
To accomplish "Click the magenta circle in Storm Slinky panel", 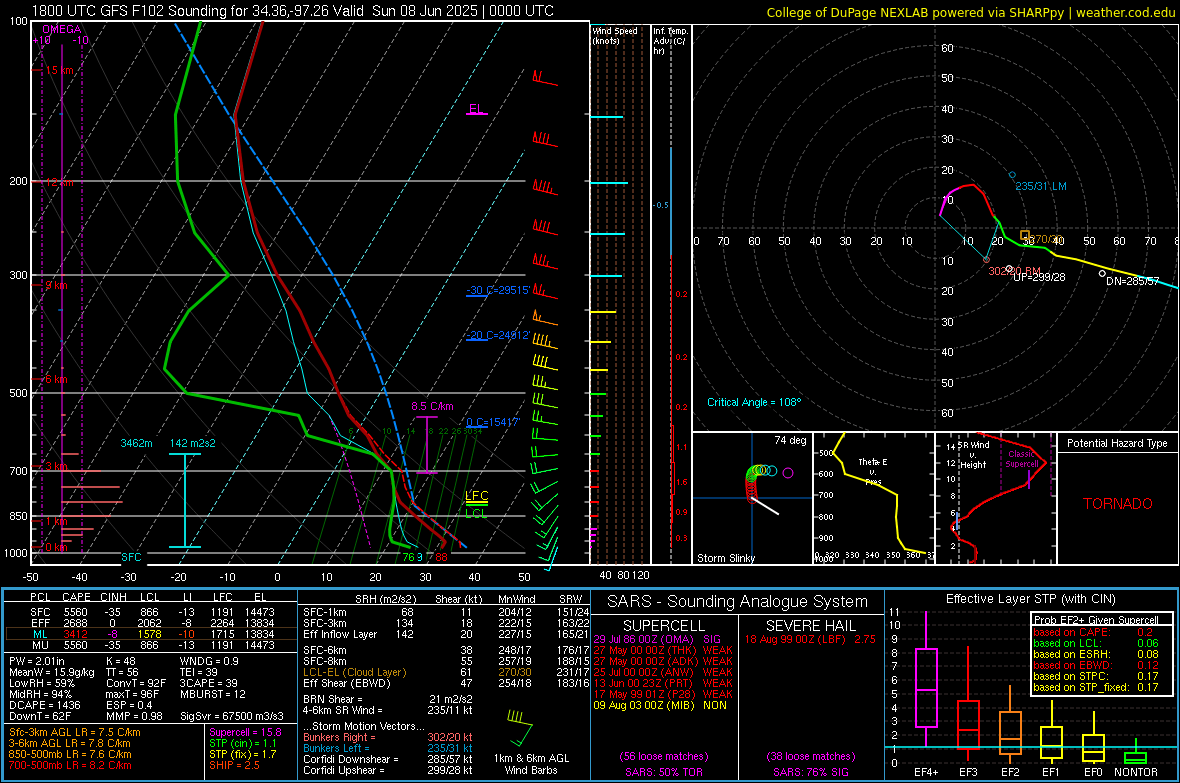I will [x=787, y=473].
